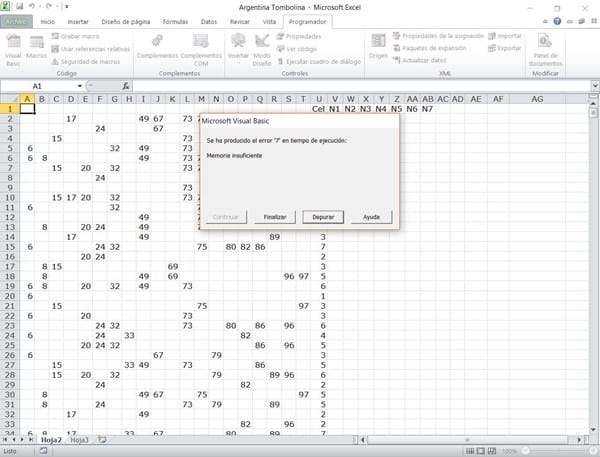Open the Macros list icon
The width and height of the screenshot is (600, 457).
tap(36, 48)
